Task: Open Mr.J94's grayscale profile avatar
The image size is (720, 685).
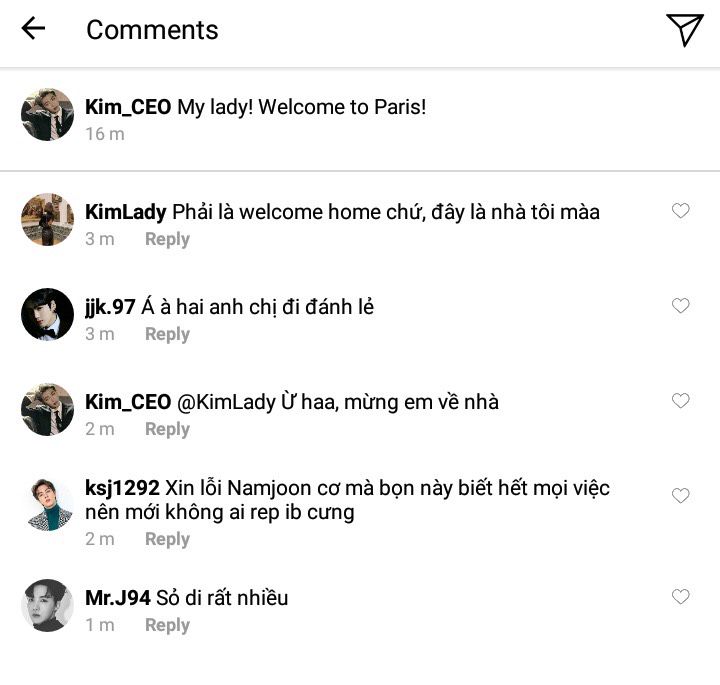Action: click(47, 606)
